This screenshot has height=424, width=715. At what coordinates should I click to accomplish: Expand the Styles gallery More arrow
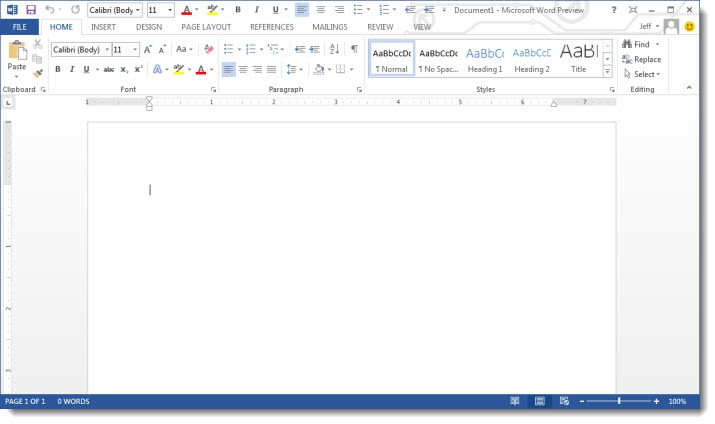pyautogui.click(x=607, y=72)
